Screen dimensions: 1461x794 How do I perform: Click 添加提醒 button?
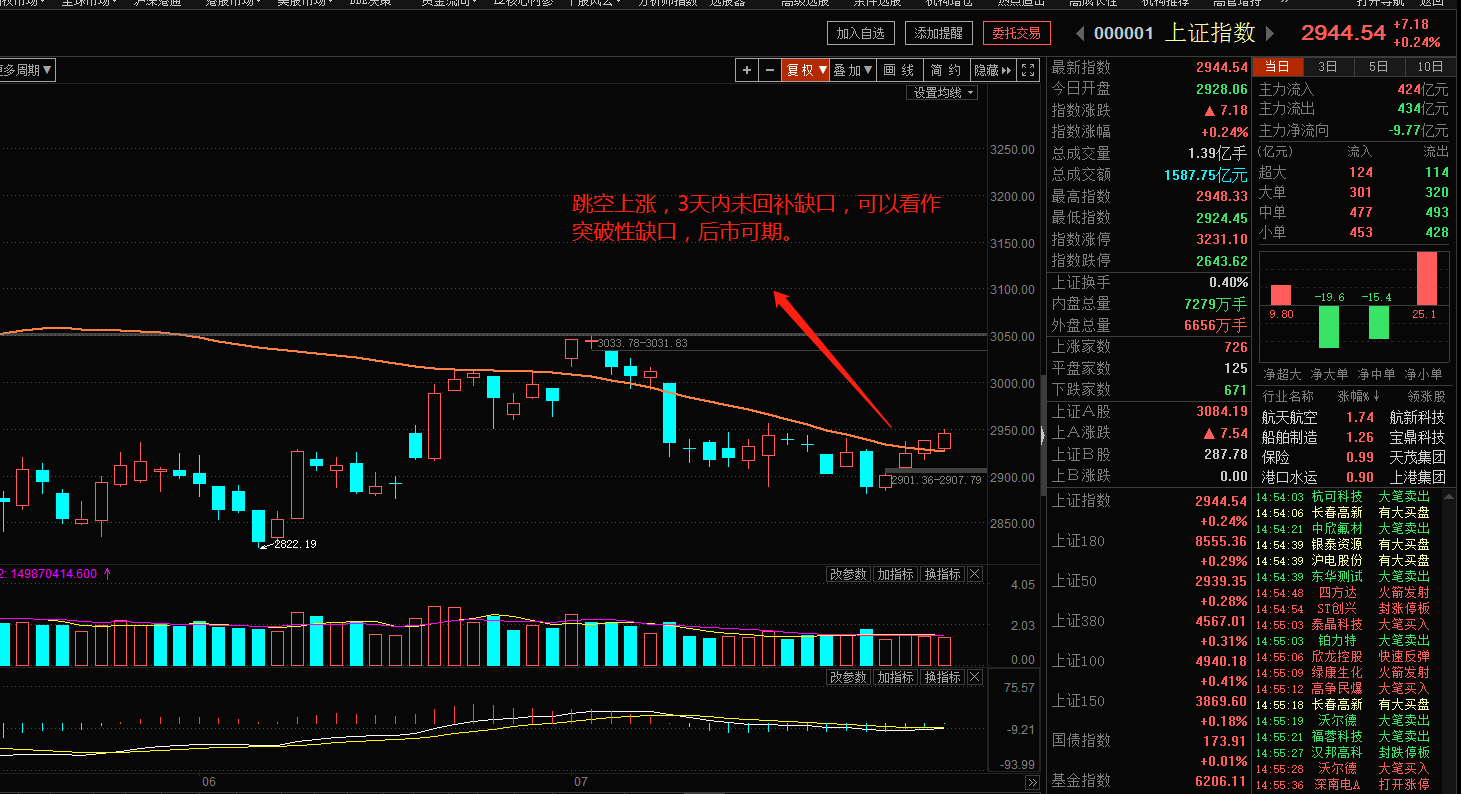pyautogui.click(x=939, y=33)
